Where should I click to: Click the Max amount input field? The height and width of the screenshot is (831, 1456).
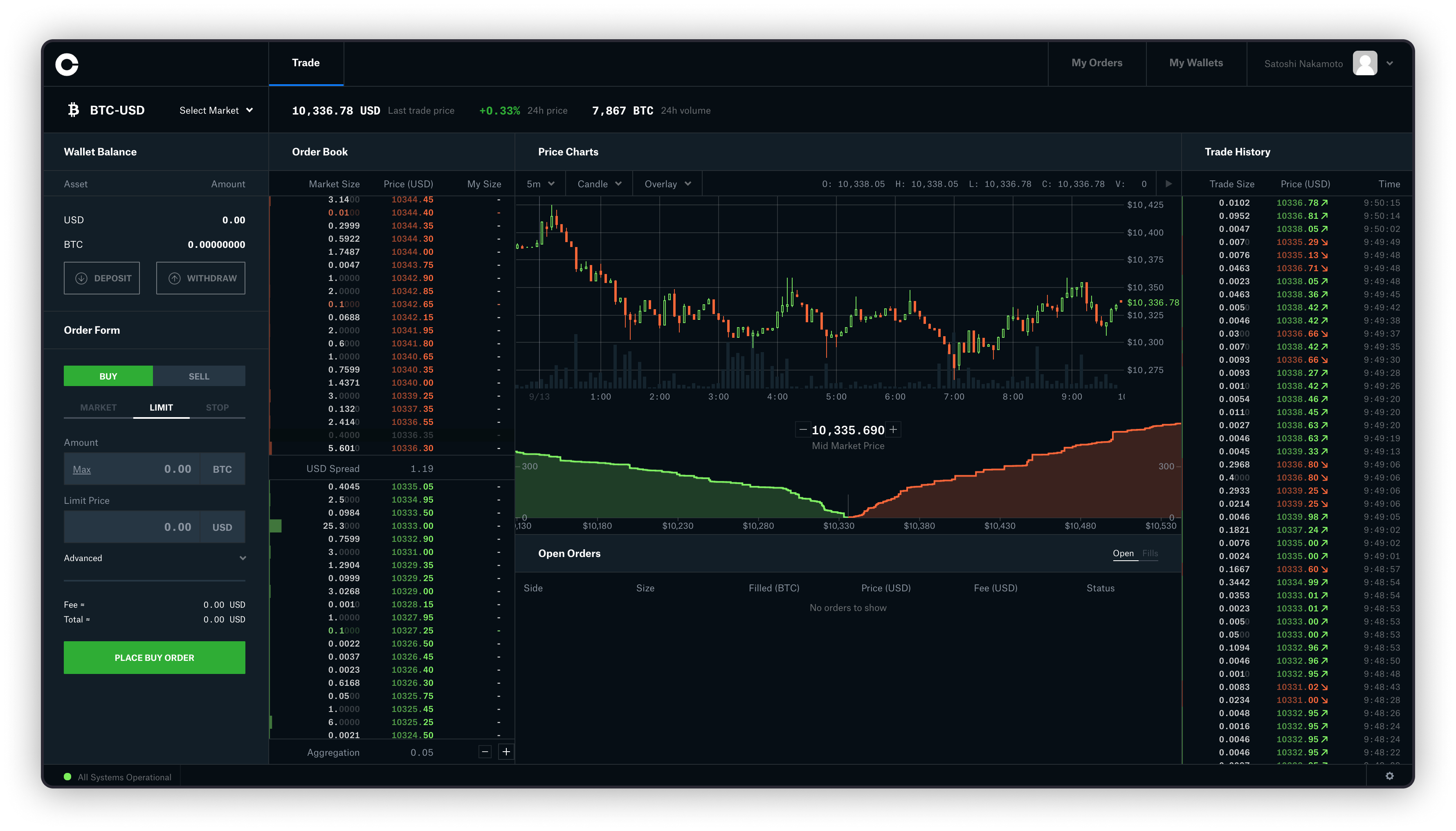(x=154, y=468)
